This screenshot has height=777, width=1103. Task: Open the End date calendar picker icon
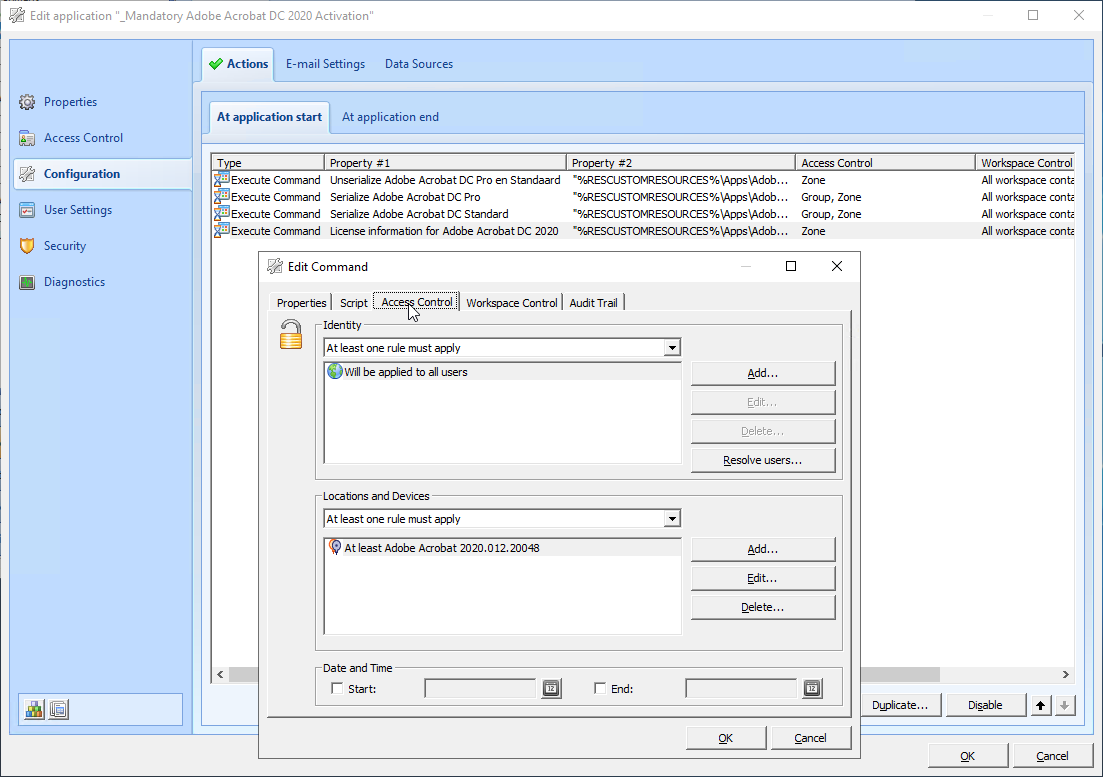811,688
